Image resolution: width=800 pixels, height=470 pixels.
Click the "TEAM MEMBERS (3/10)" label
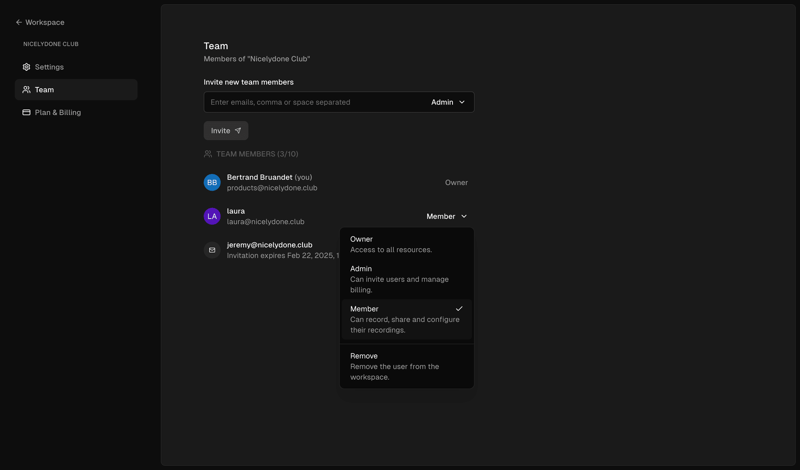tap(257, 154)
